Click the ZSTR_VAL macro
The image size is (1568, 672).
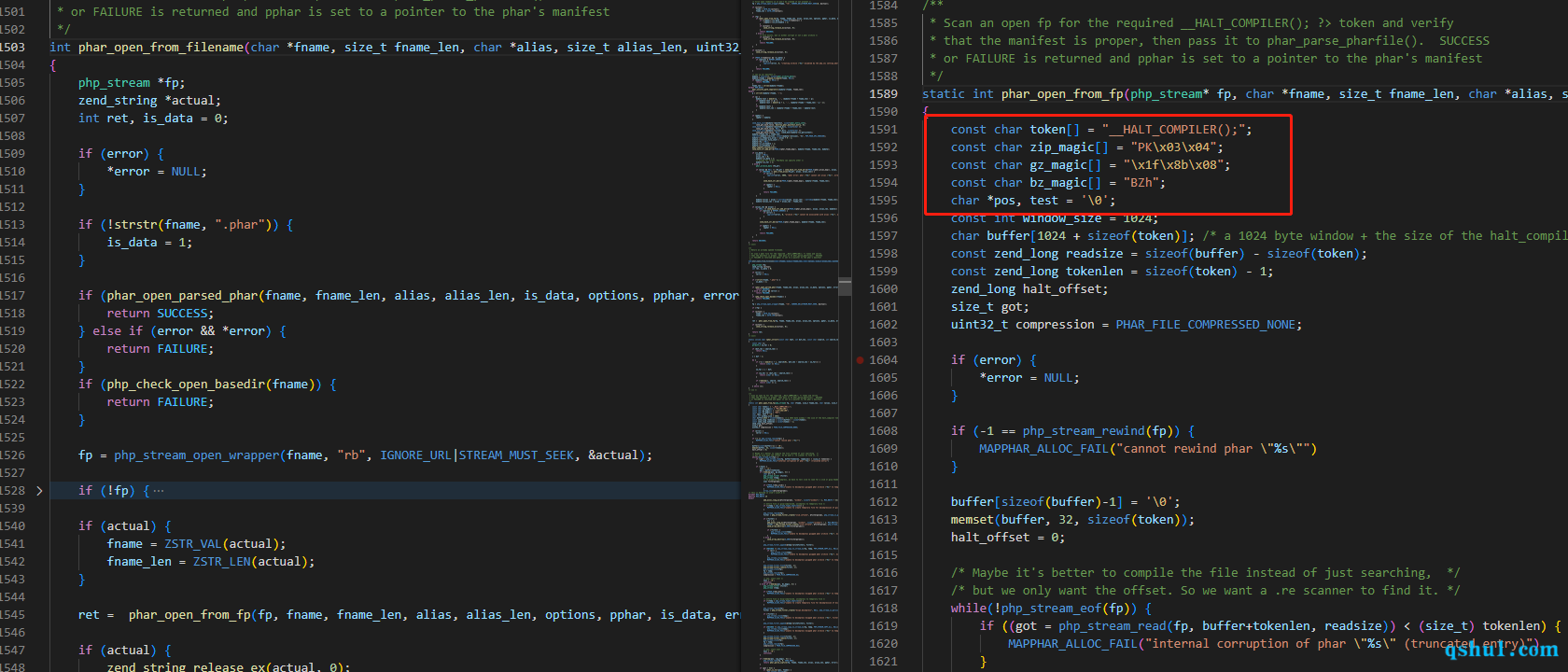[192, 543]
